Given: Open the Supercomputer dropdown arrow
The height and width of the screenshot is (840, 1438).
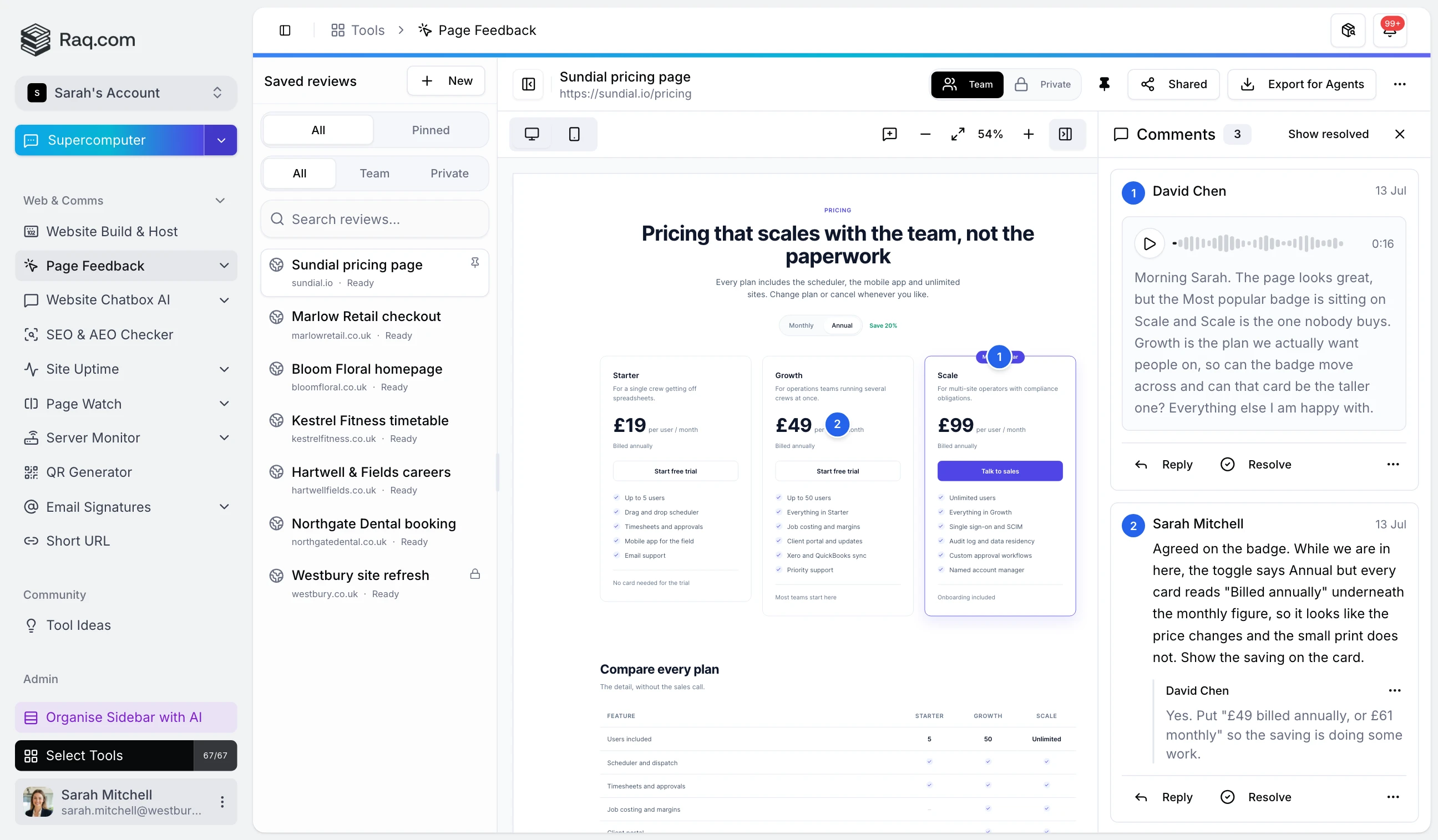Looking at the screenshot, I should [221, 140].
